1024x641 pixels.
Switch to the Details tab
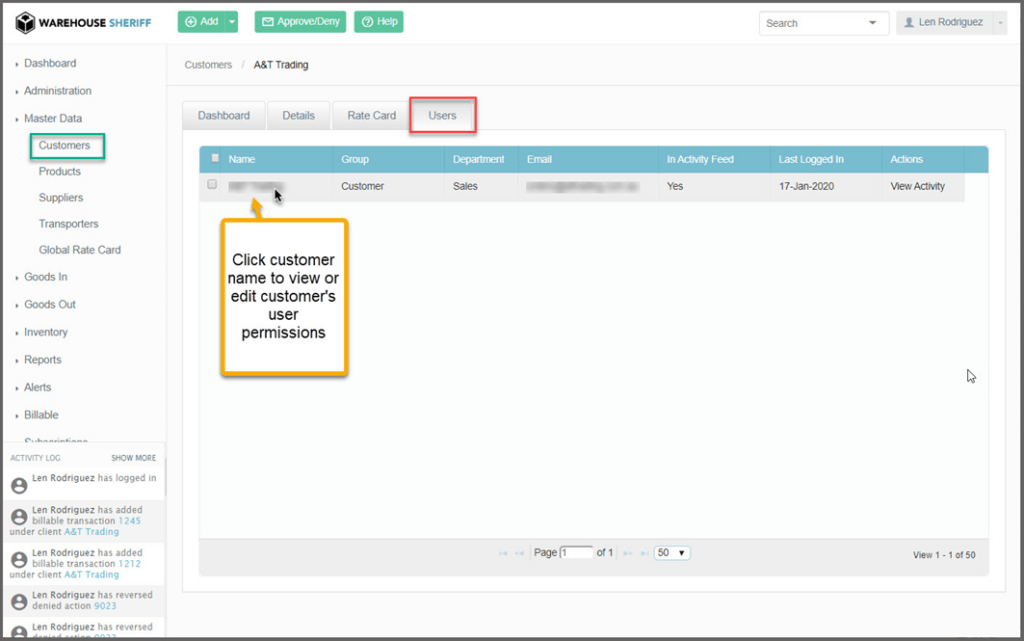click(298, 115)
